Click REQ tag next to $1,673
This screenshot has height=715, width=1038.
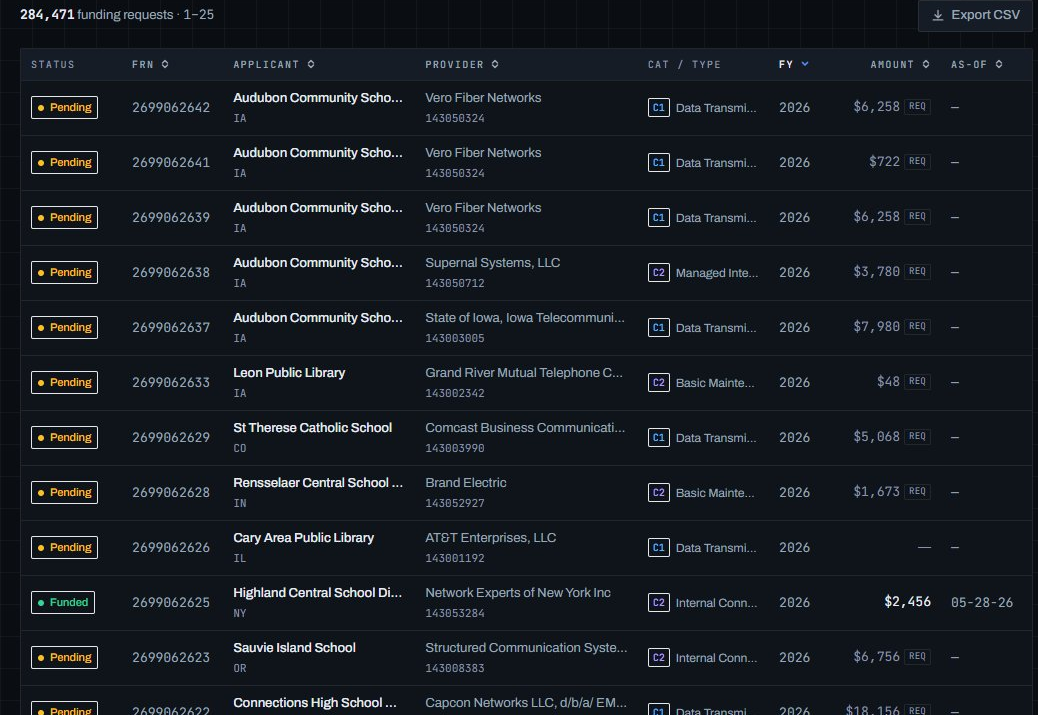[x=917, y=491]
